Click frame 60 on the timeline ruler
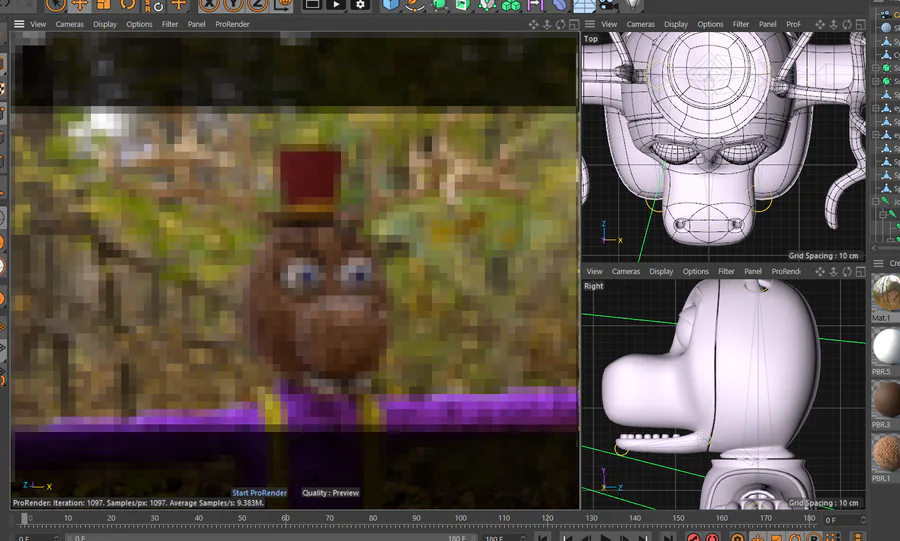 tap(285, 517)
